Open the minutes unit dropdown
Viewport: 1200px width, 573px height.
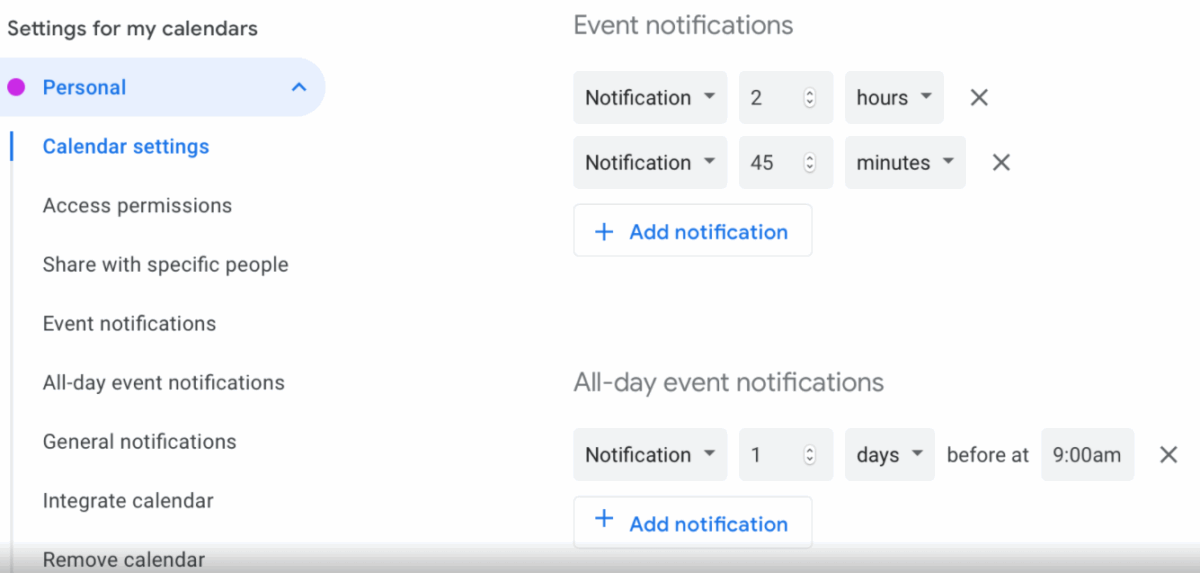coord(905,163)
